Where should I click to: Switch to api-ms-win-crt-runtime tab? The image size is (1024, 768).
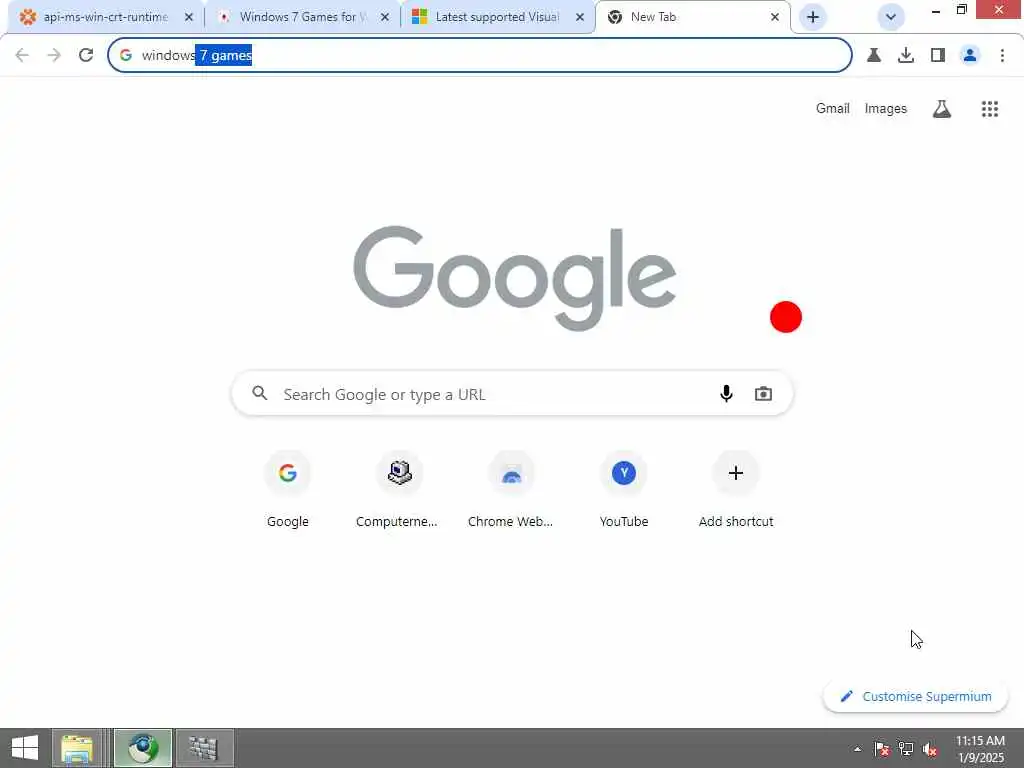point(104,17)
